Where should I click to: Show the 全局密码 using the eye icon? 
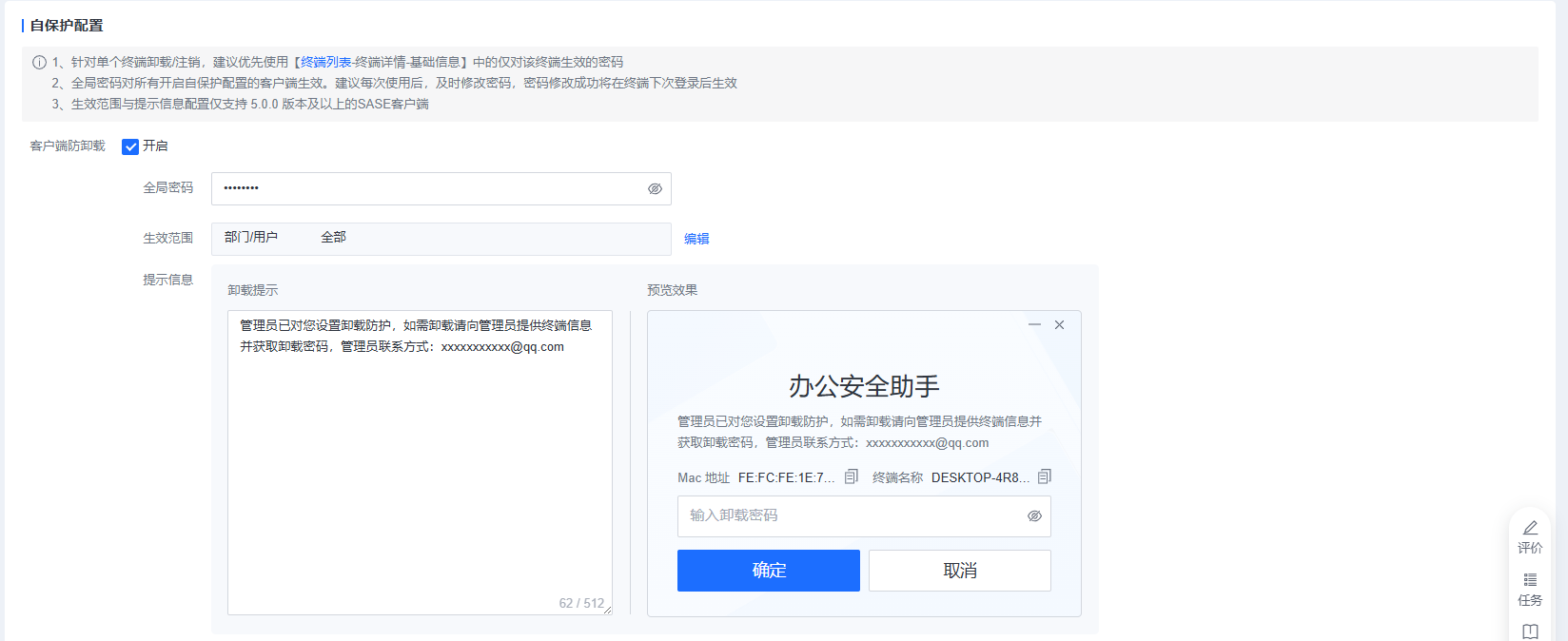[655, 189]
